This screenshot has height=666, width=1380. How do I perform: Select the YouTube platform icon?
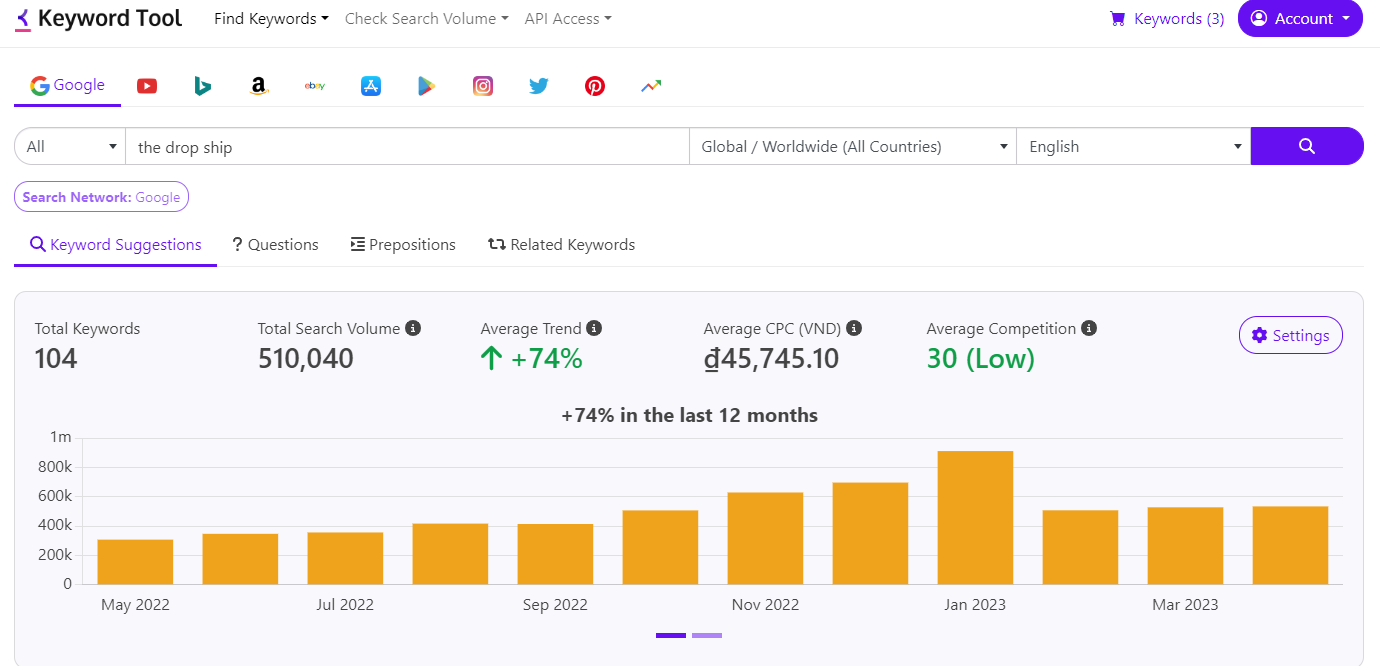point(147,86)
